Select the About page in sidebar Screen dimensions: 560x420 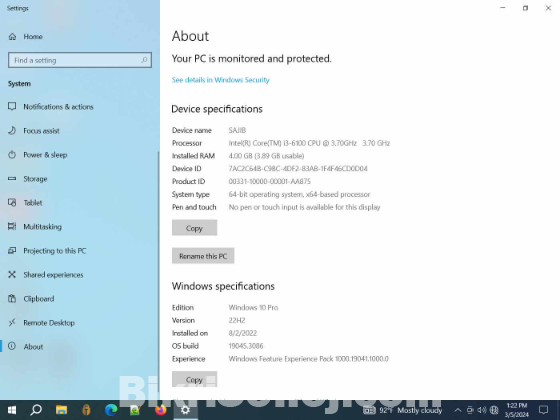(33, 346)
